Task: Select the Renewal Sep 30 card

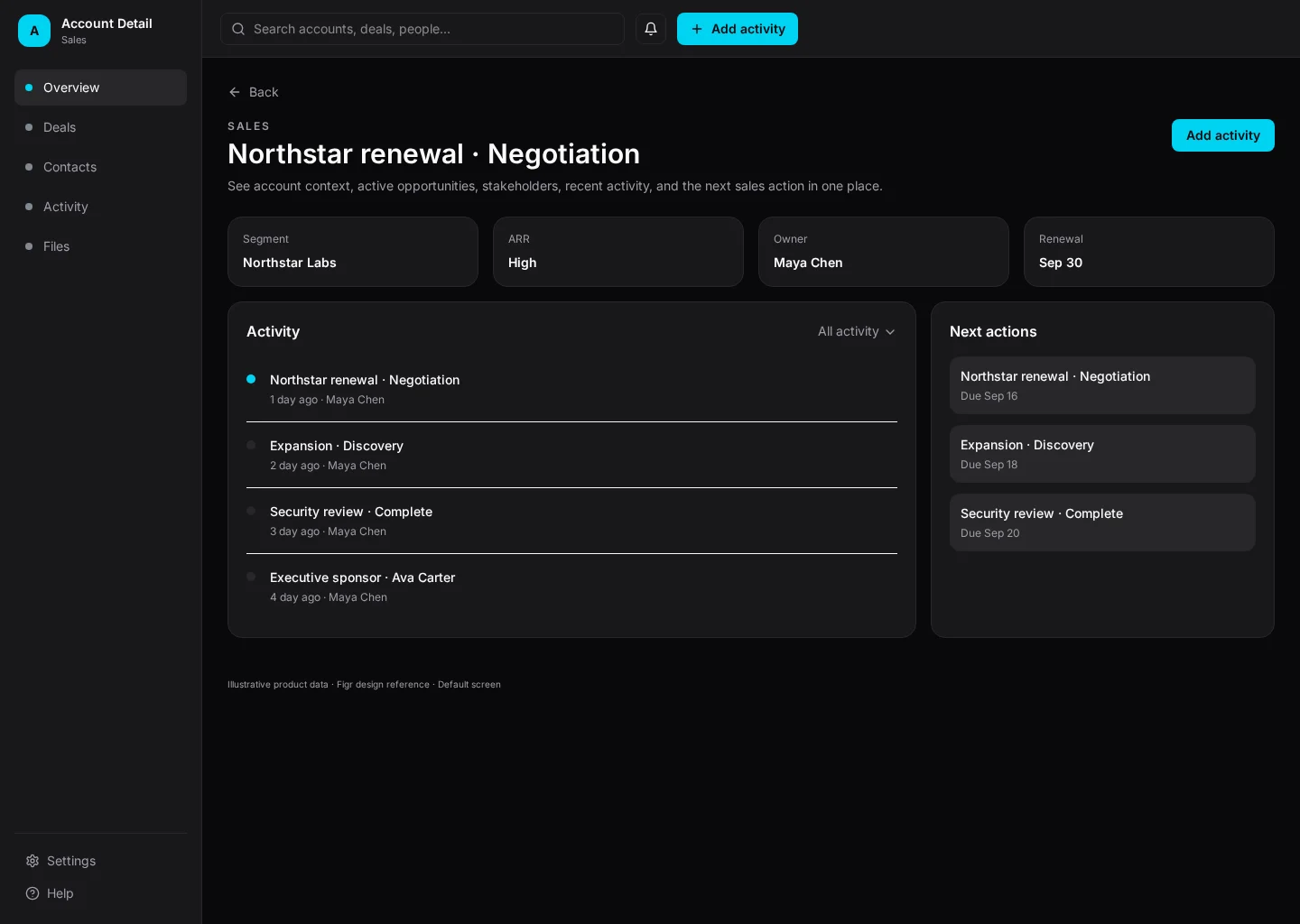Action: (x=1149, y=252)
